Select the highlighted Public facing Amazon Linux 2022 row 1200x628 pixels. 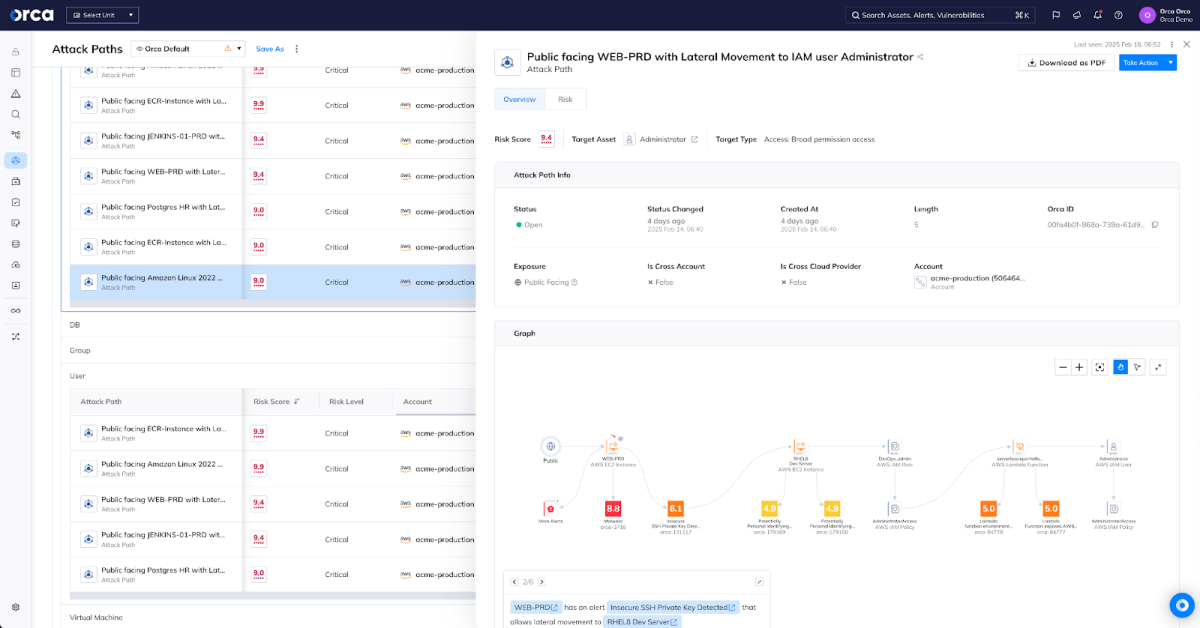click(272, 282)
